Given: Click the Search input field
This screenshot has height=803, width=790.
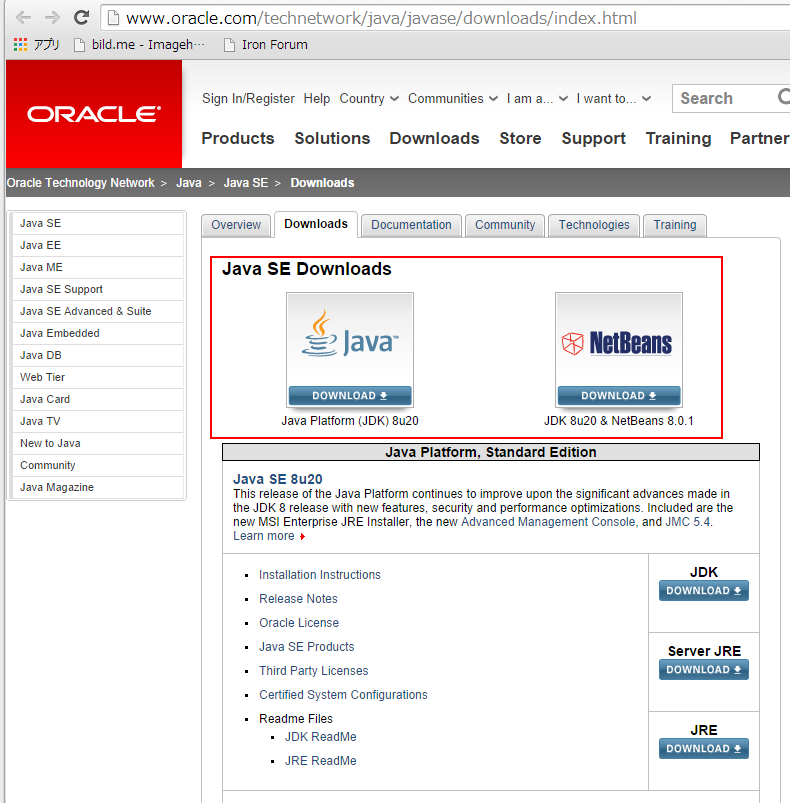Looking at the screenshot, I should (724, 98).
